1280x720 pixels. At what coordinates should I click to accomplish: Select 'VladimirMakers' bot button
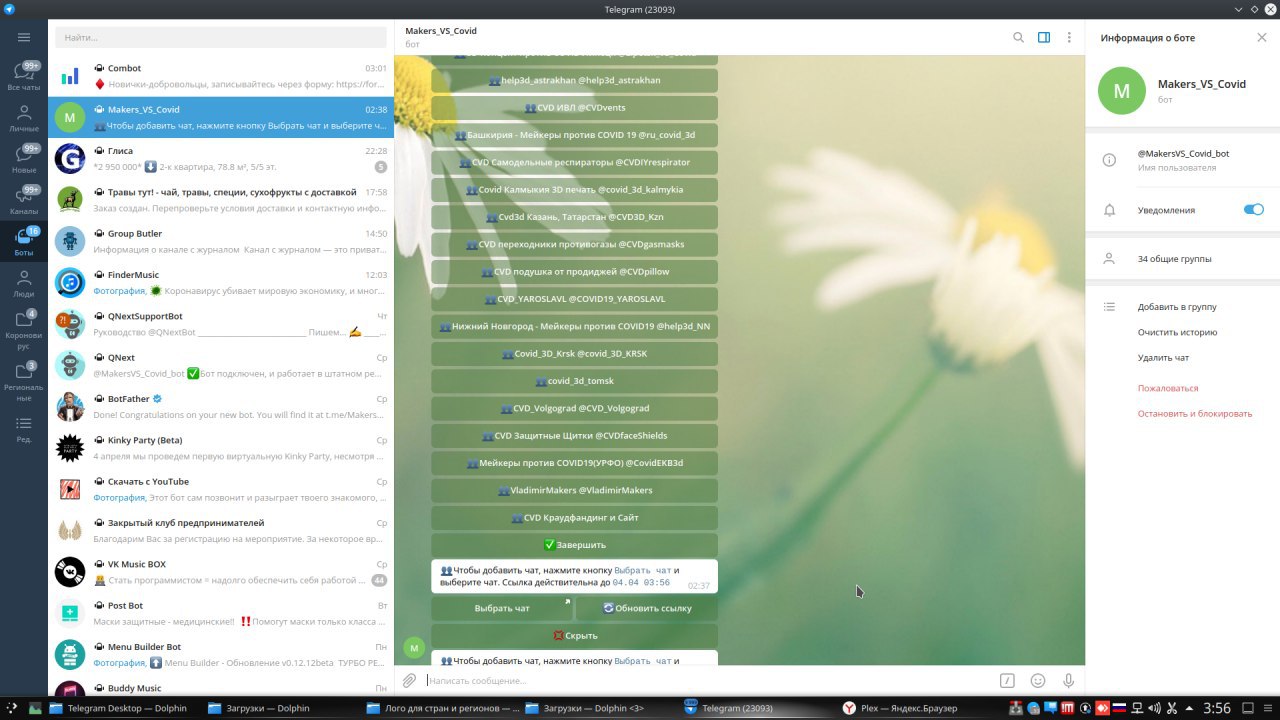click(x=574, y=490)
